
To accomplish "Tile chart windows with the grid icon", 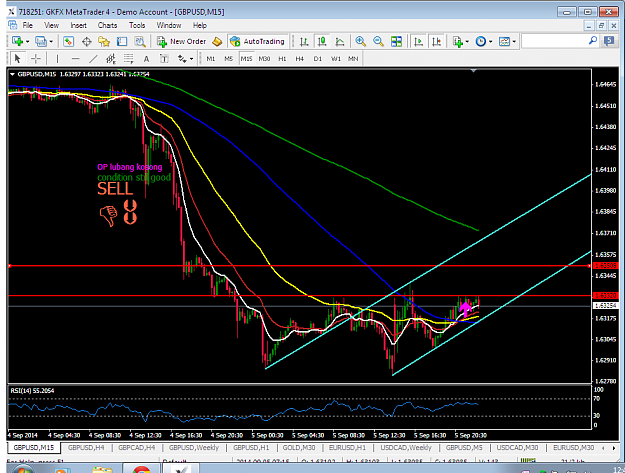I will [396, 41].
